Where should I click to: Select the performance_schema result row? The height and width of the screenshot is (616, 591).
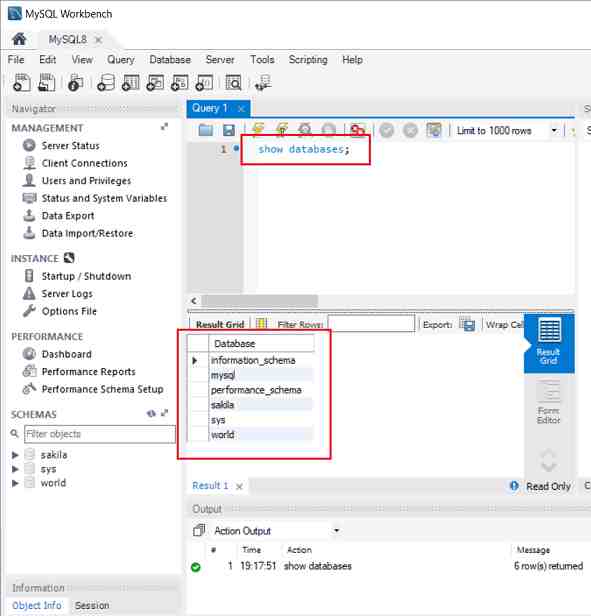256,390
